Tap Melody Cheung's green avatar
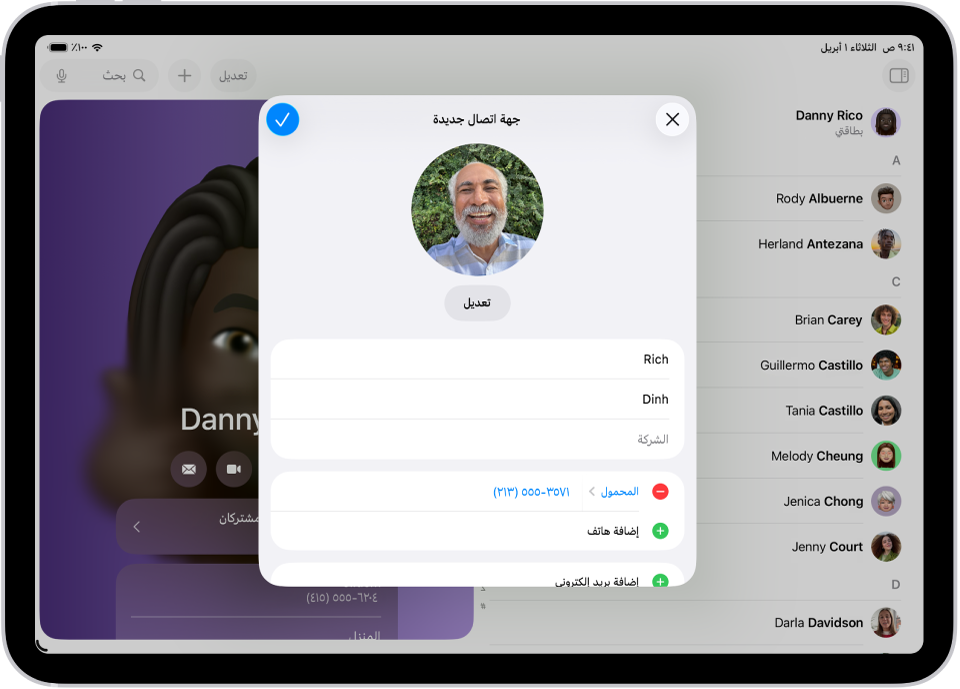This screenshot has width=960, height=689. (886, 456)
